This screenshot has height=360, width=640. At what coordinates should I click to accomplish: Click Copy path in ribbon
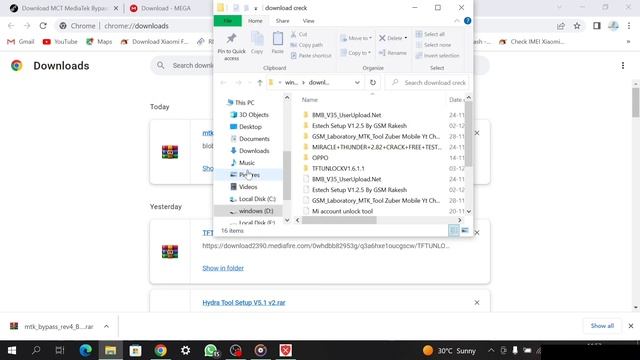307,45
